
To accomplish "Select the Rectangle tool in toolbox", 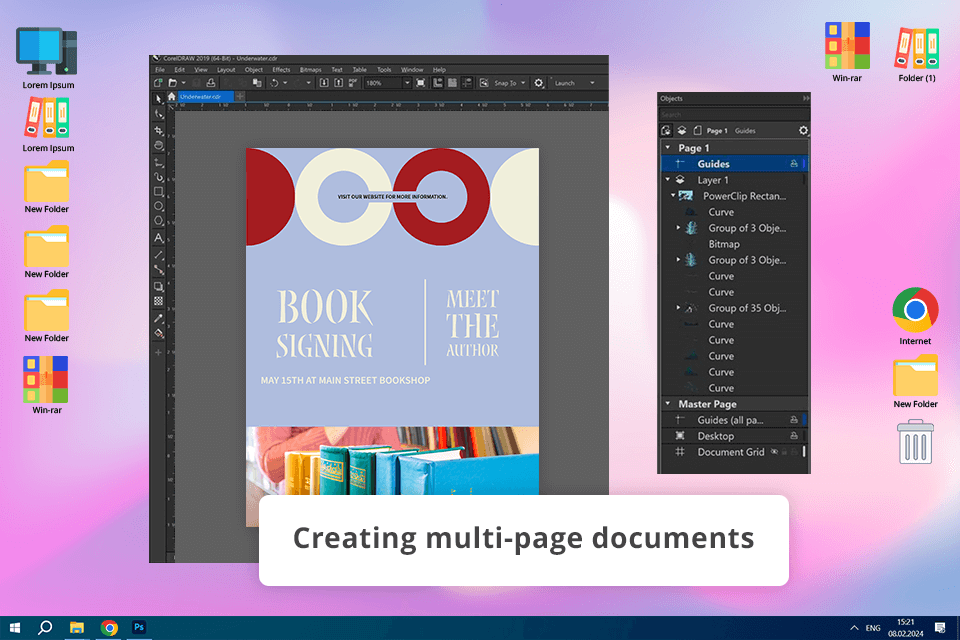I will 159,192.
